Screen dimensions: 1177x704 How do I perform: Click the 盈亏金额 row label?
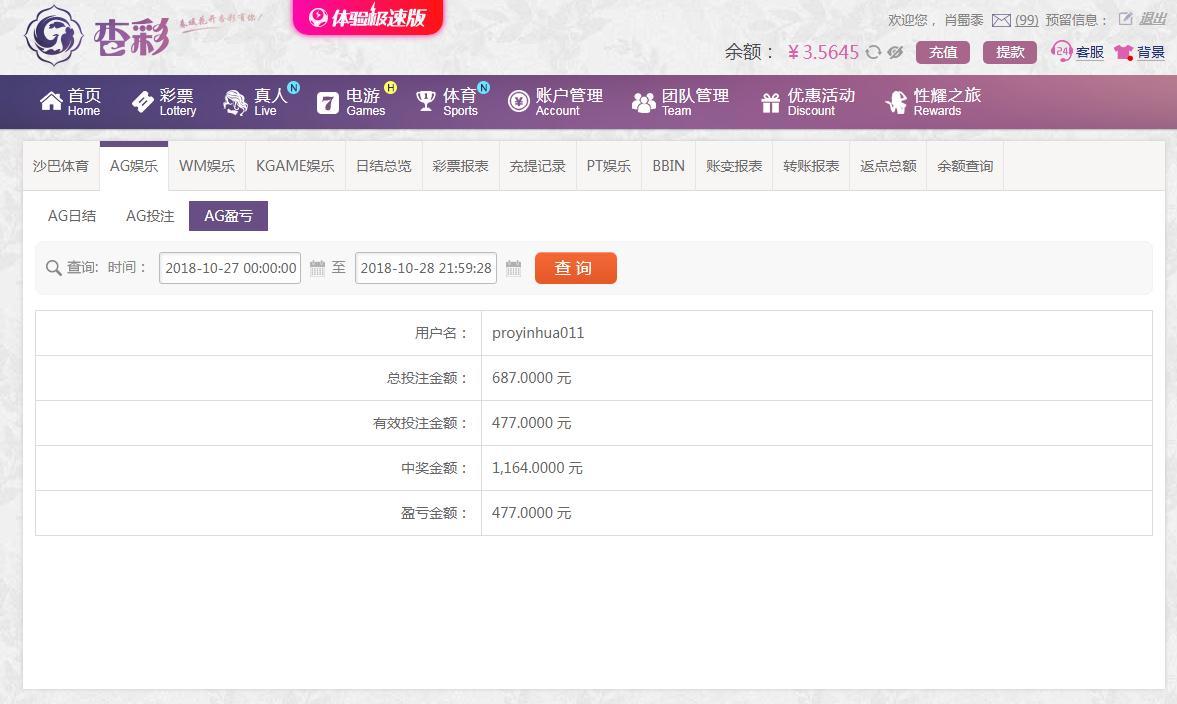[x=434, y=513]
